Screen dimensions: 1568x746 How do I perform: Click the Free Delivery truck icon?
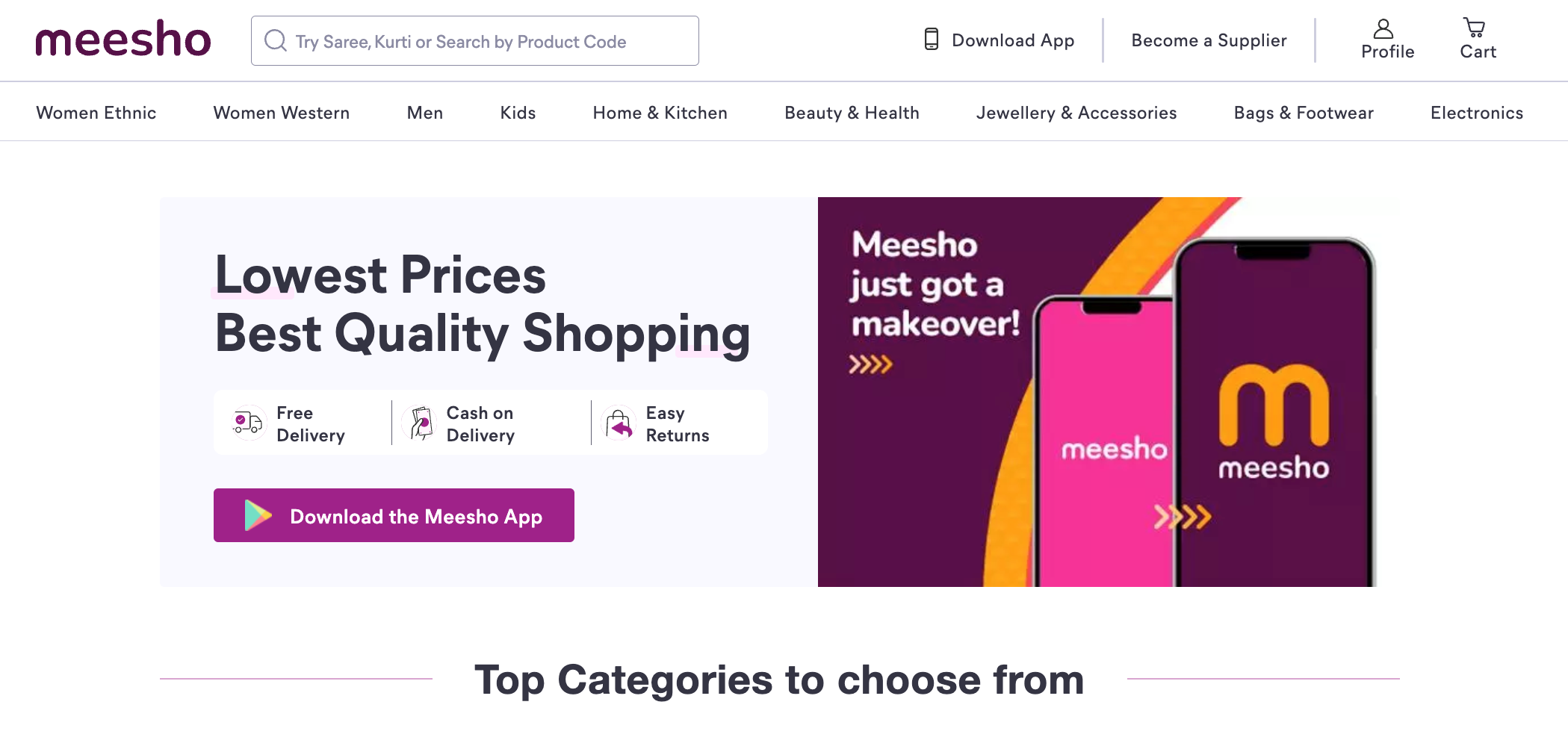(x=248, y=423)
